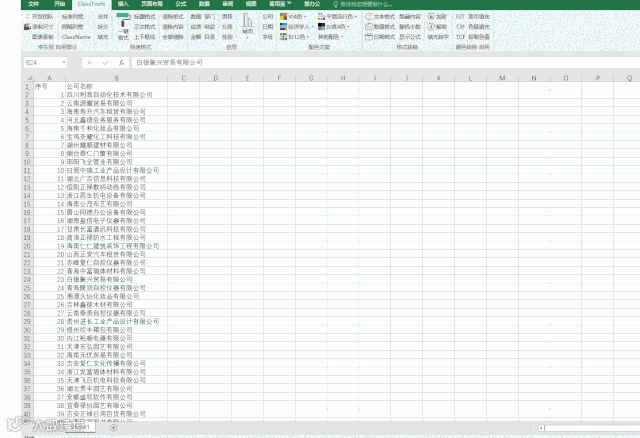Click the lightbulb tell-me search icon
Screen dimensions: 640x438
pos(336,4)
